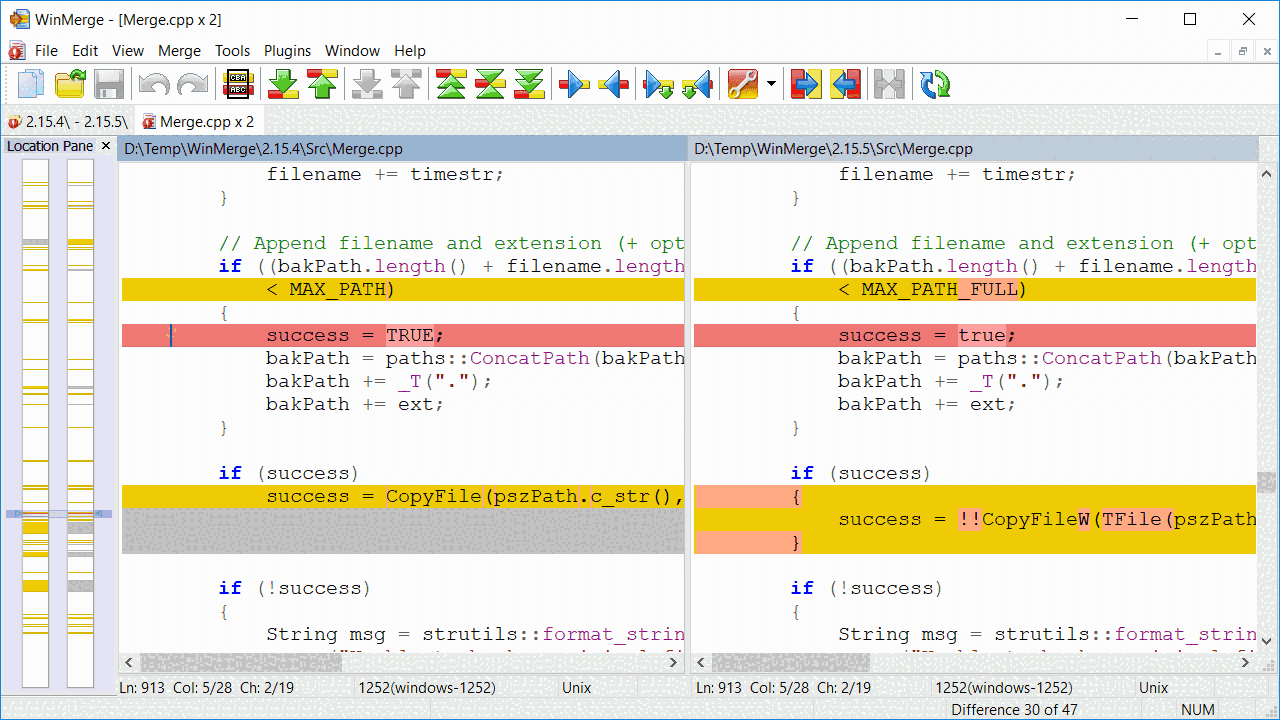
Task: Switch to the Merge.cpp x 2 tab
Action: (205, 120)
